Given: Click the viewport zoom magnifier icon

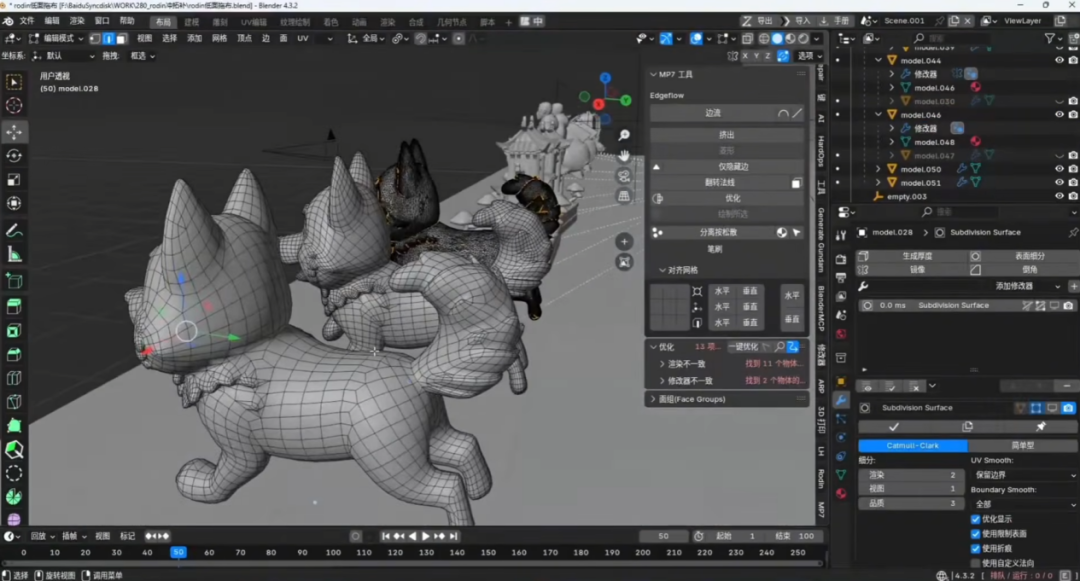Looking at the screenshot, I should 624,135.
